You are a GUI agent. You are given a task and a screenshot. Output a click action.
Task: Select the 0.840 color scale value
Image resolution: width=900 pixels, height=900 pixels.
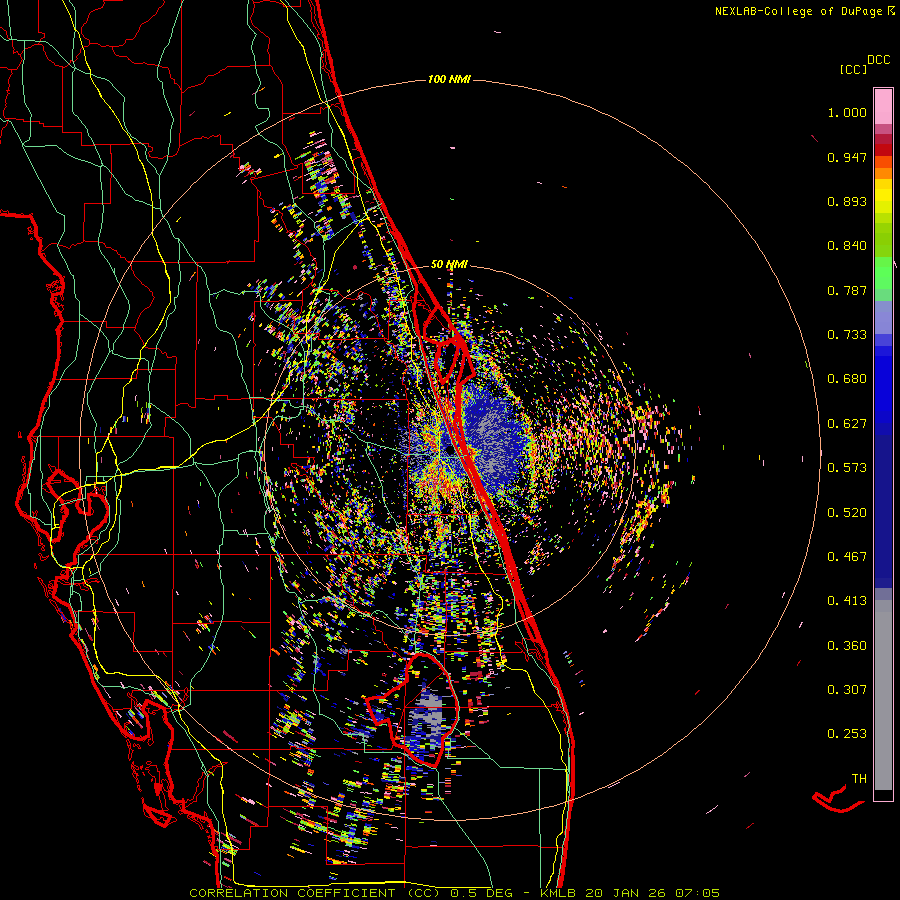tap(847, 246)
